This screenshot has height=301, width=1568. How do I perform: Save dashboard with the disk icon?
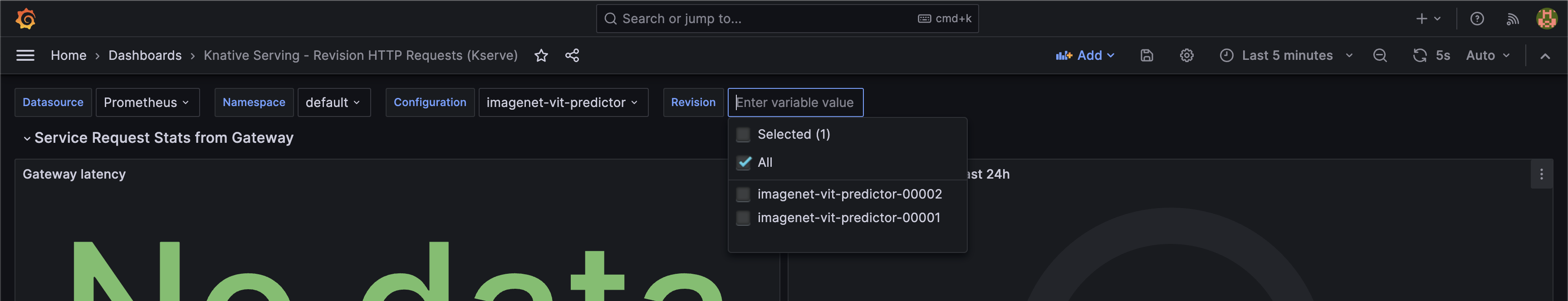[1146, 56]
